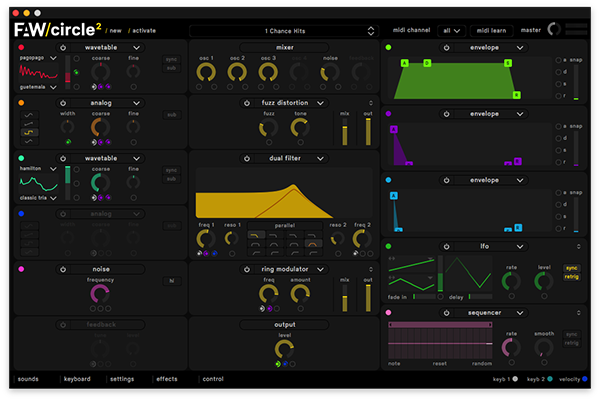
Task: Switch to the keyboard tab
Action: tap(77, 379)
